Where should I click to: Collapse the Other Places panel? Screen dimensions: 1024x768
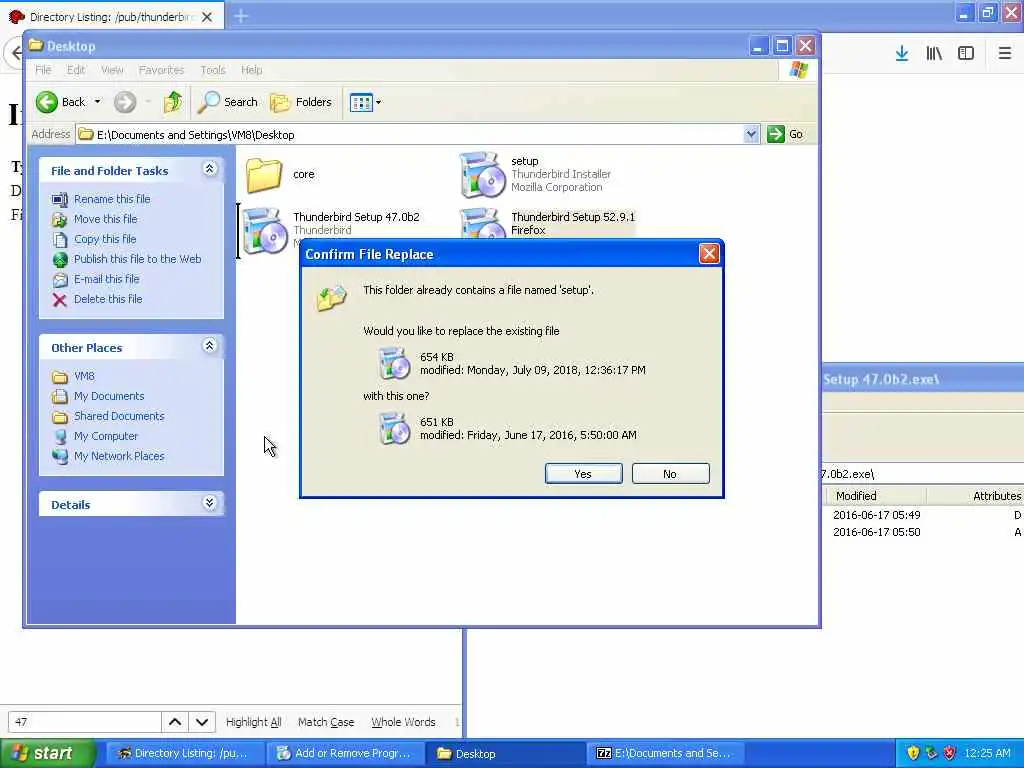(x=210, y=345)
